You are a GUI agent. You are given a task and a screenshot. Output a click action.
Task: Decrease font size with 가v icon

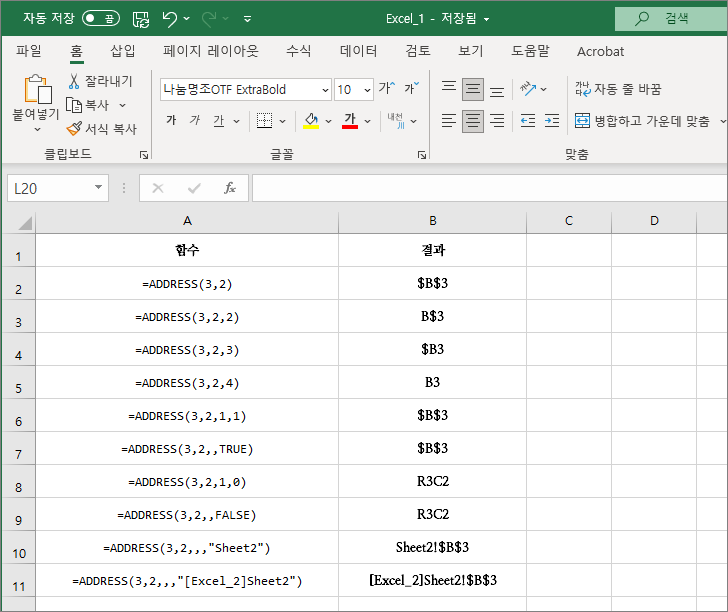[411, 88]
